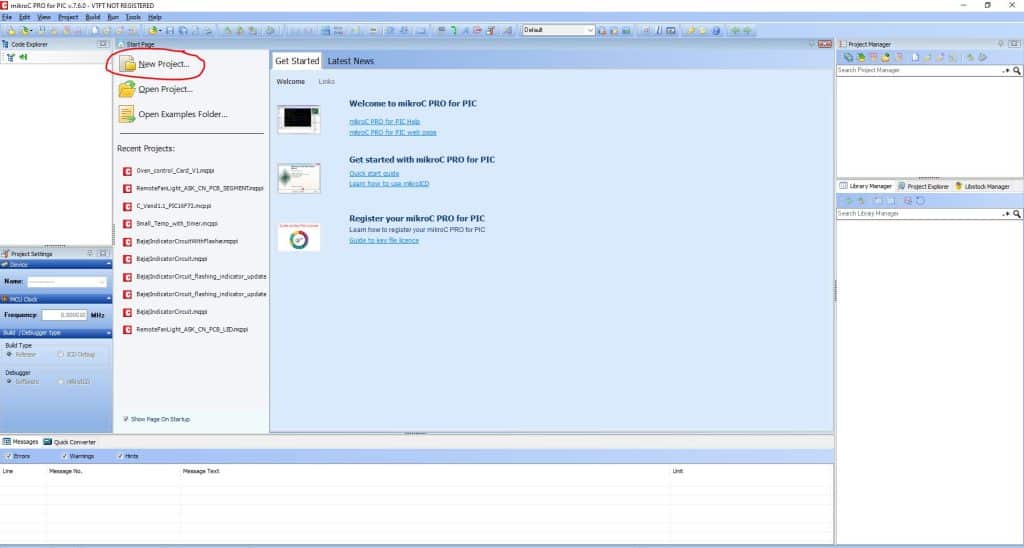Click the Get started section thumbnail image
The height and width of the screenshot is (548, 1024).
[298, 178]
